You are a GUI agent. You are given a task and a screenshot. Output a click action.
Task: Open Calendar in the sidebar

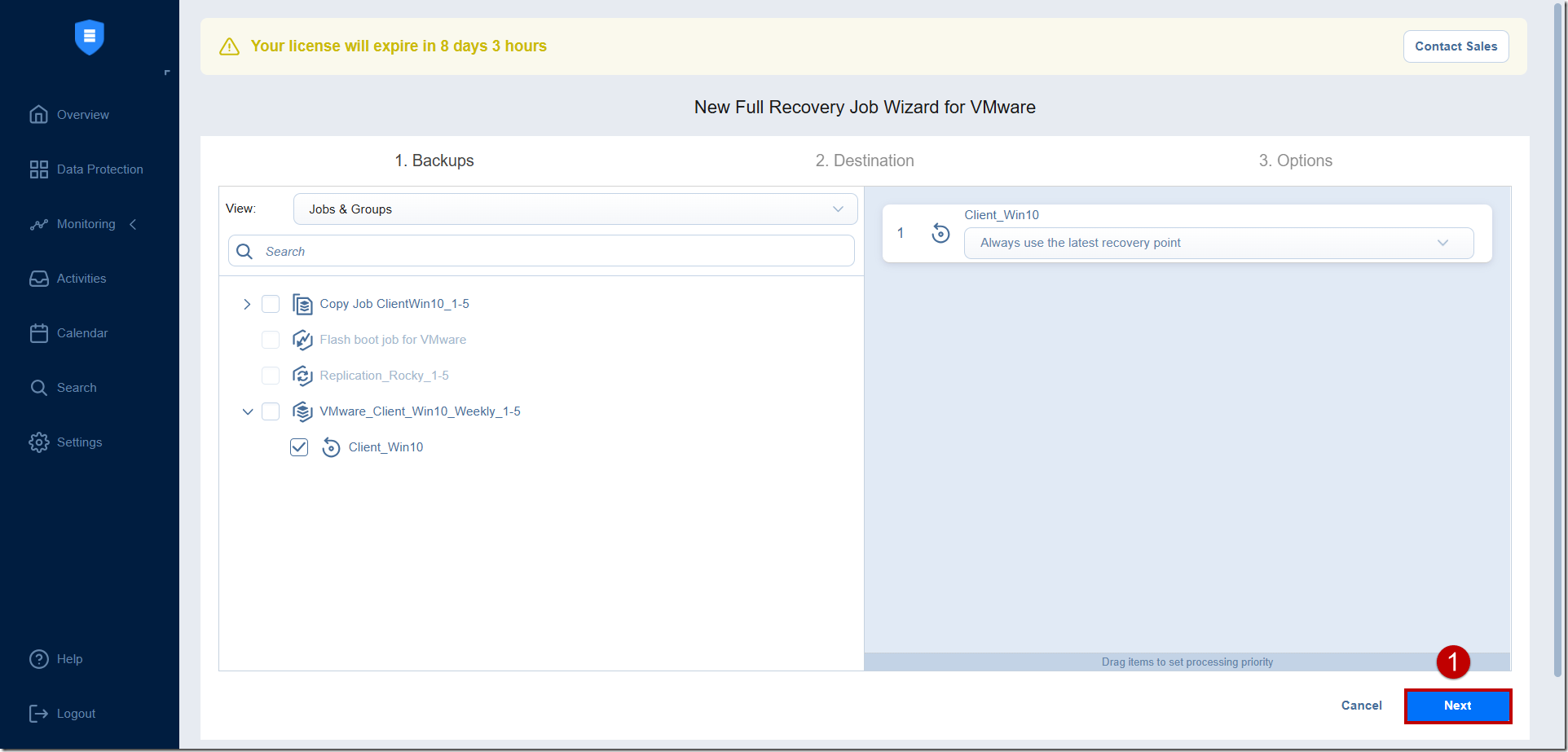(x=82, y=333)
